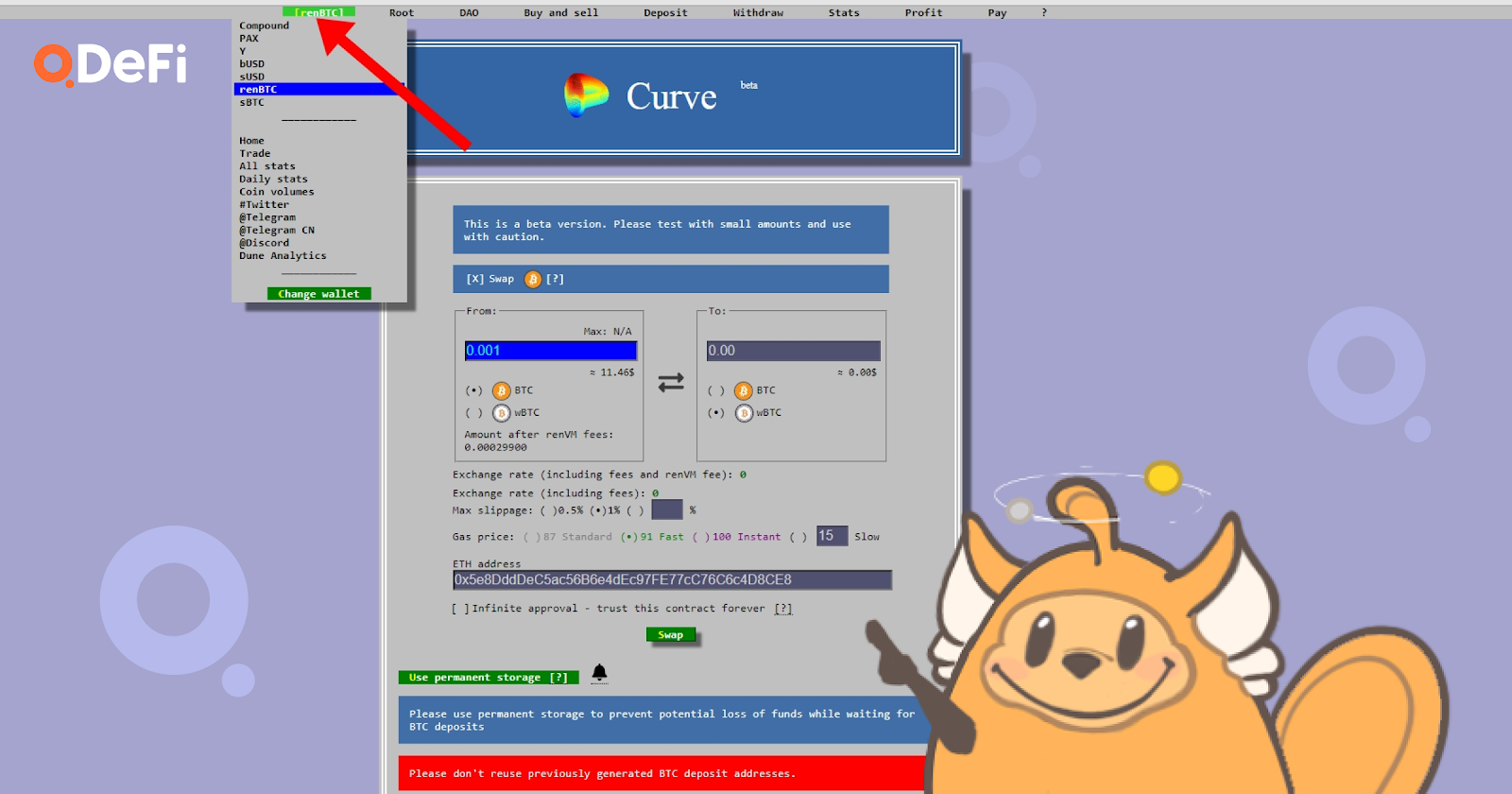Focus the To amount input field

794,351
